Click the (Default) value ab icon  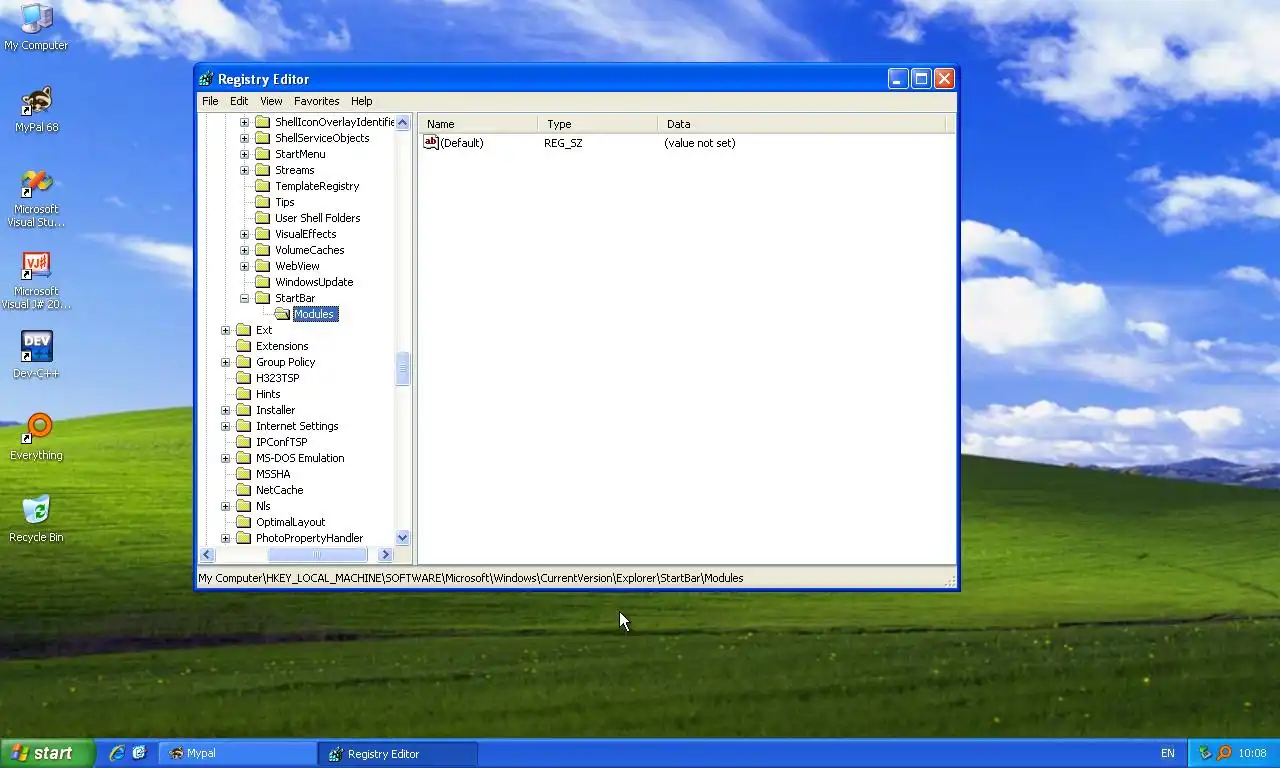431,143
